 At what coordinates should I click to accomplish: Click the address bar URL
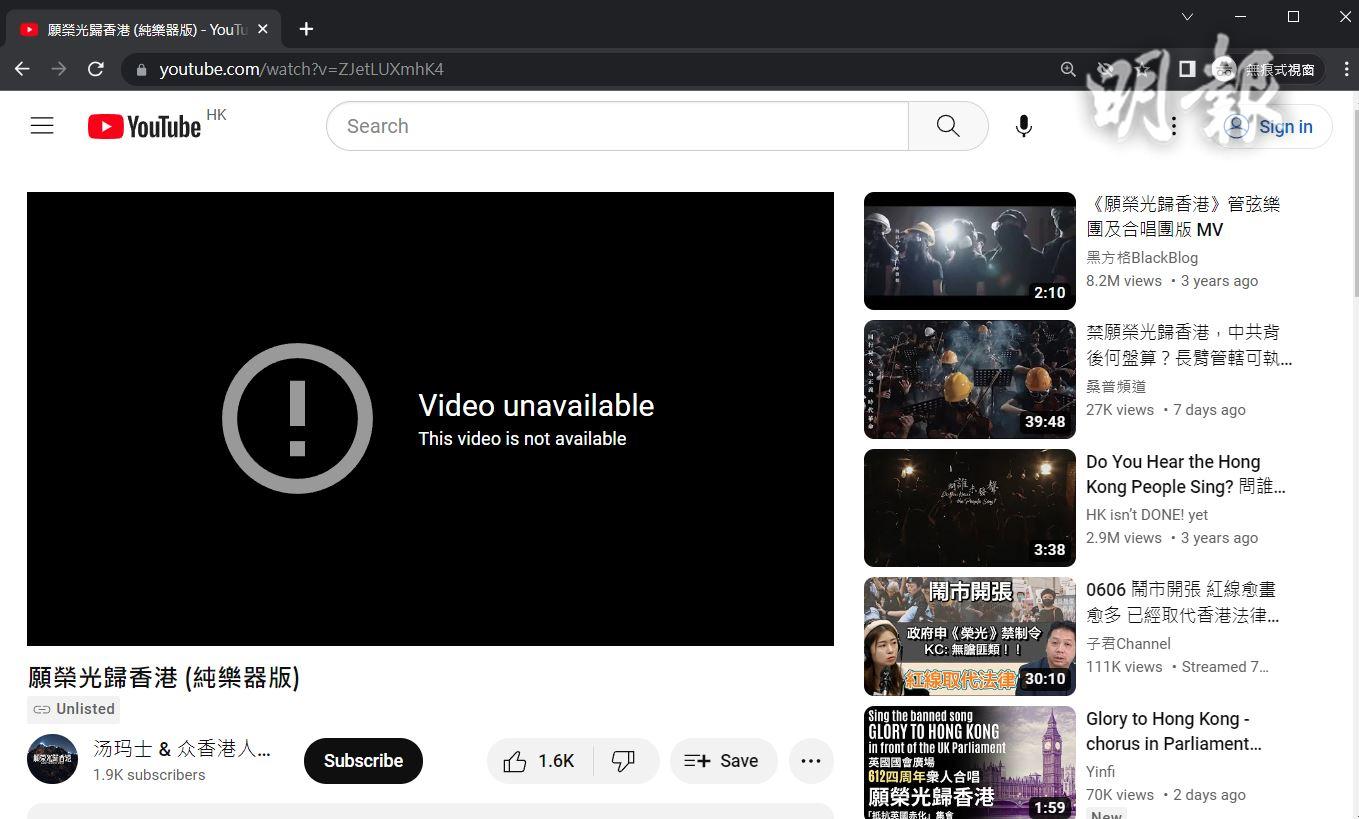coord(301,69)
